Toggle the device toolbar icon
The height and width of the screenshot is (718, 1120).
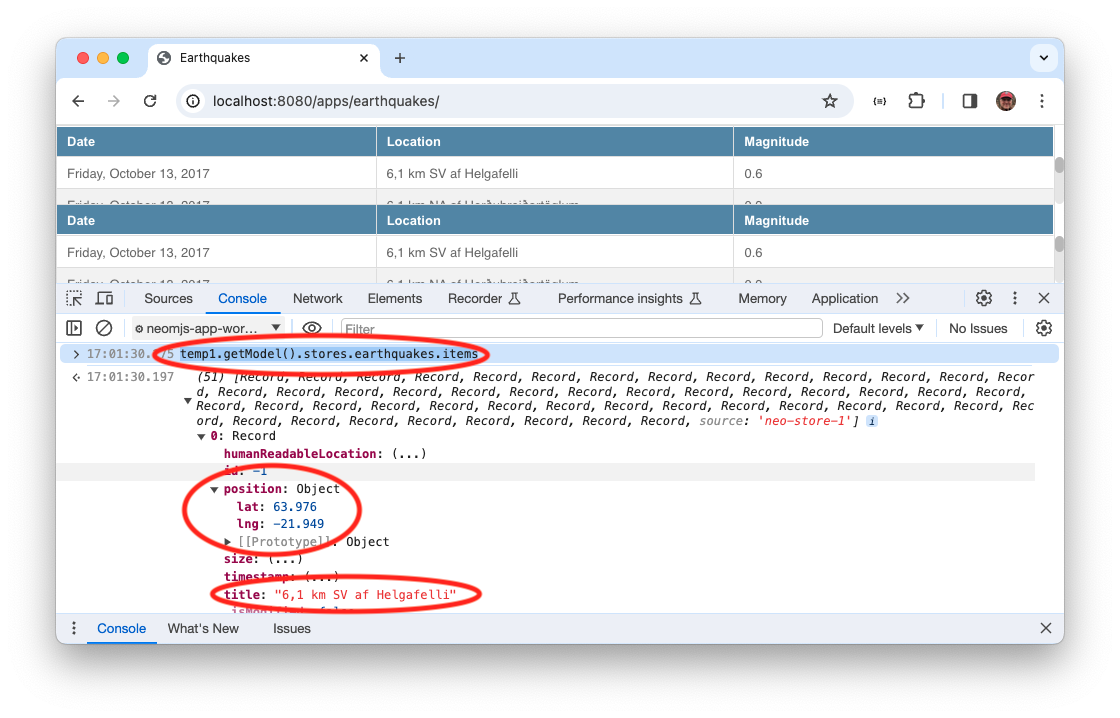(x=104, y=299)
